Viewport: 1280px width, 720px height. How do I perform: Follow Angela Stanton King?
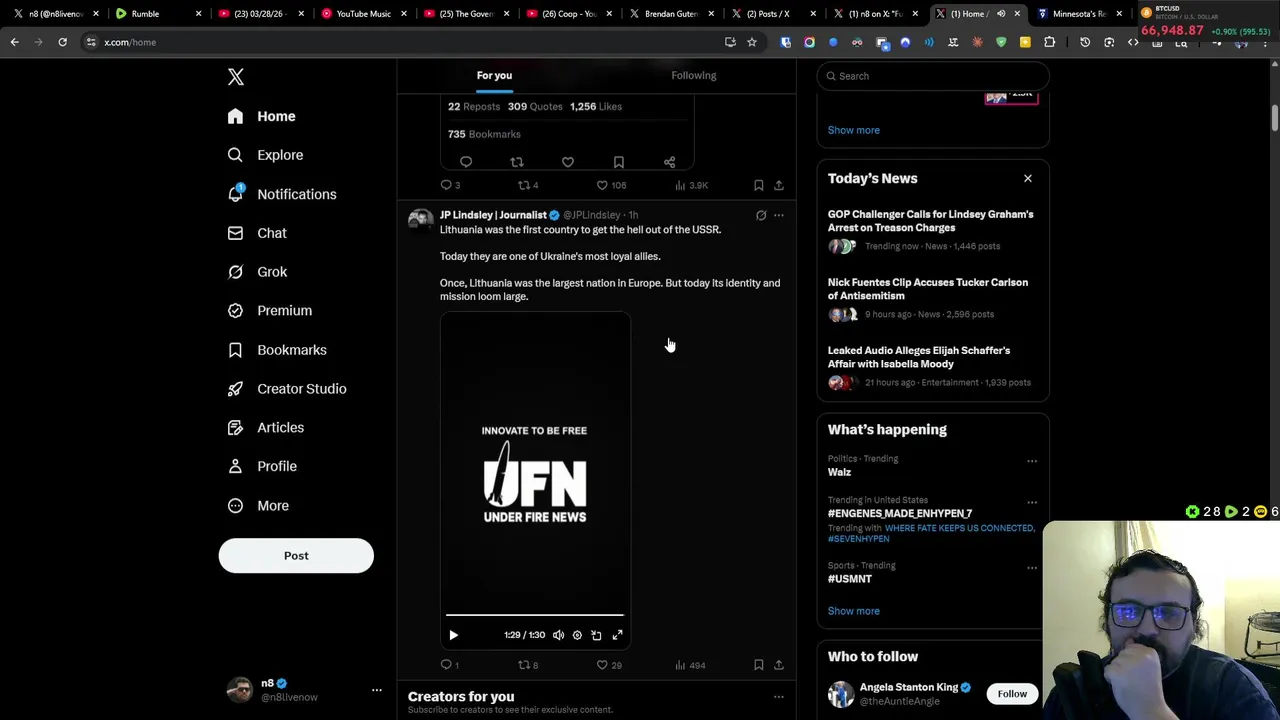(x=1011, y=694)
